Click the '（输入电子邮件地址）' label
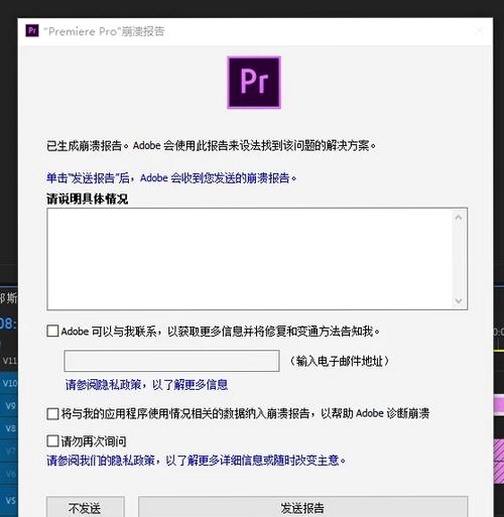The width and height of the screenshot is (504, 517). (339, 361)
